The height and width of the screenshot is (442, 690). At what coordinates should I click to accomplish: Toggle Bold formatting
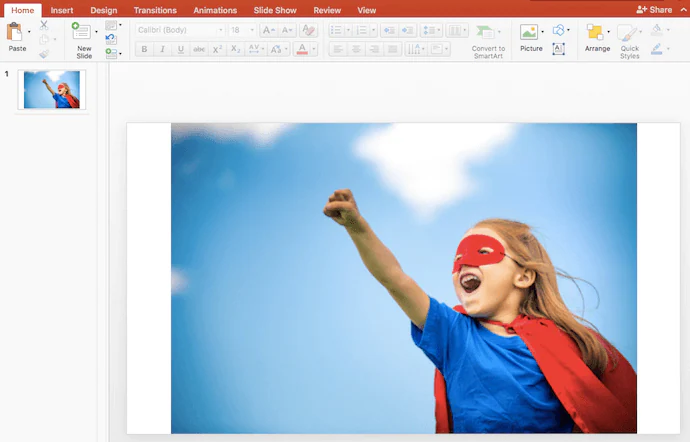pyautogui.click(x=144, y=49)
